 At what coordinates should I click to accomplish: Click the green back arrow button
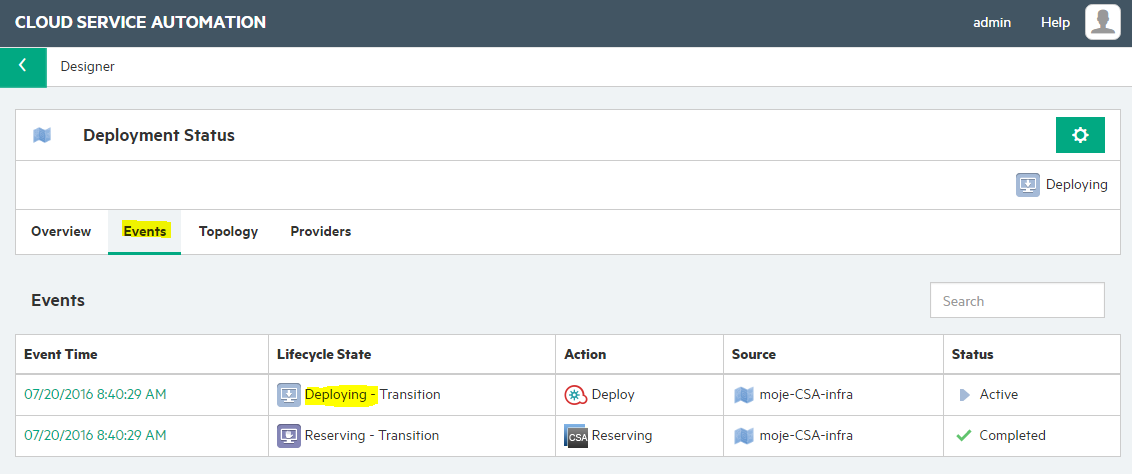(23, 67)
